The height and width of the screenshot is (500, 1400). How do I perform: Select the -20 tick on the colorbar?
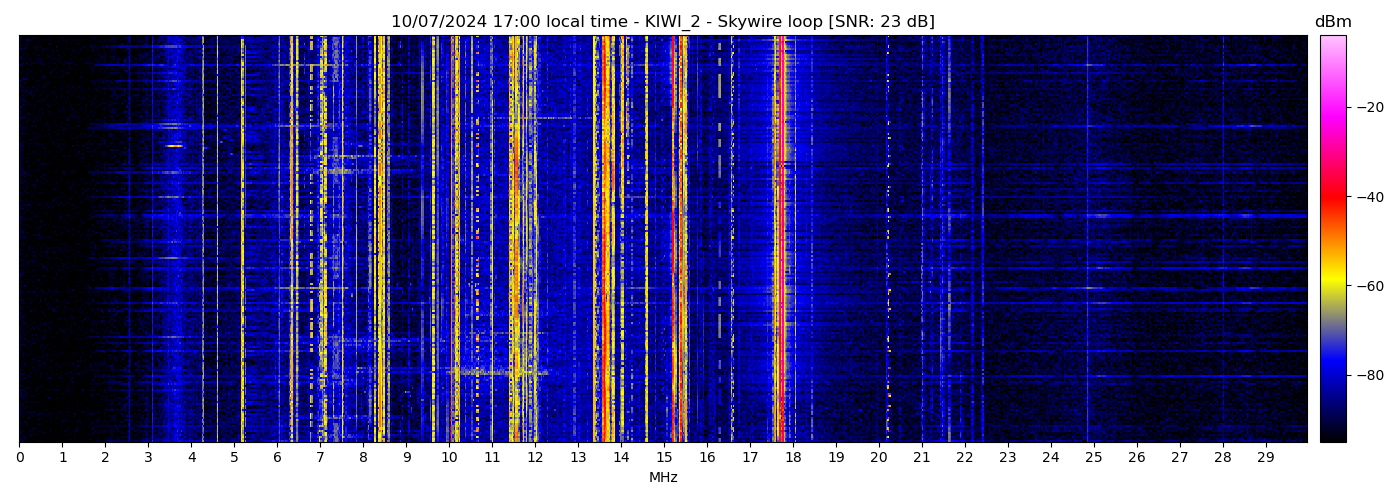(x=1369, y=107)
